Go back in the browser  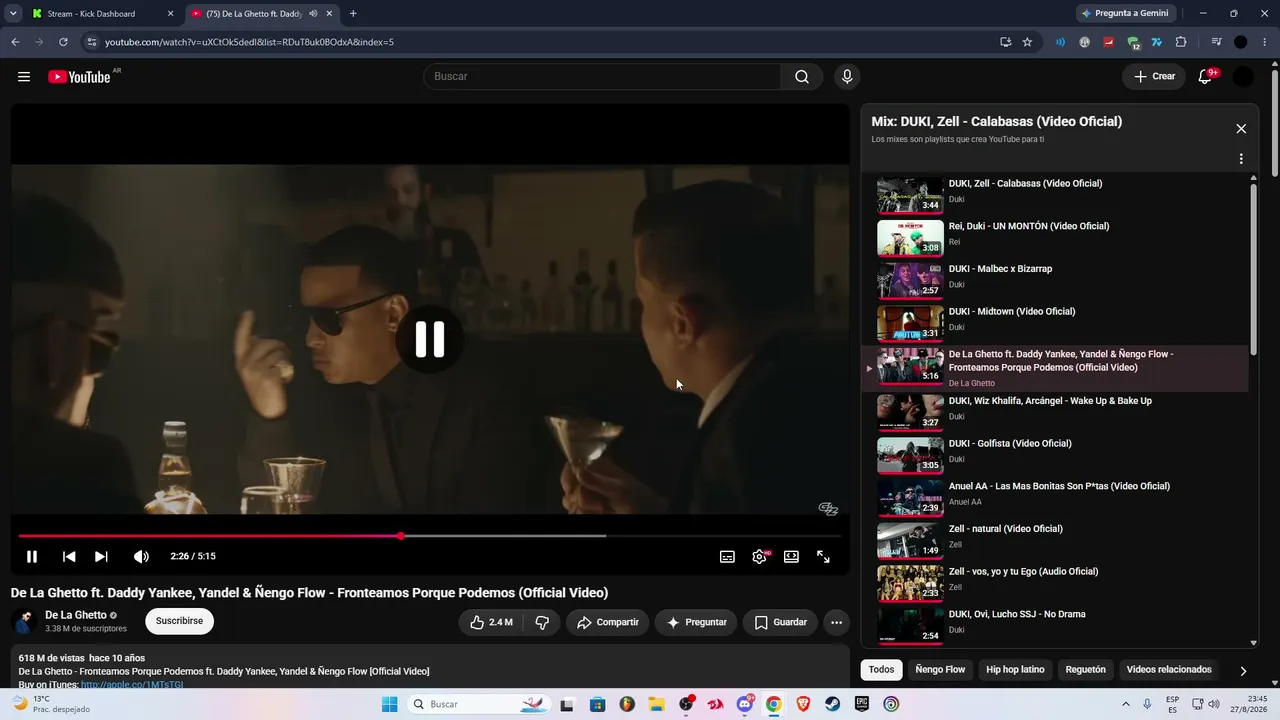tap(15, 42)
